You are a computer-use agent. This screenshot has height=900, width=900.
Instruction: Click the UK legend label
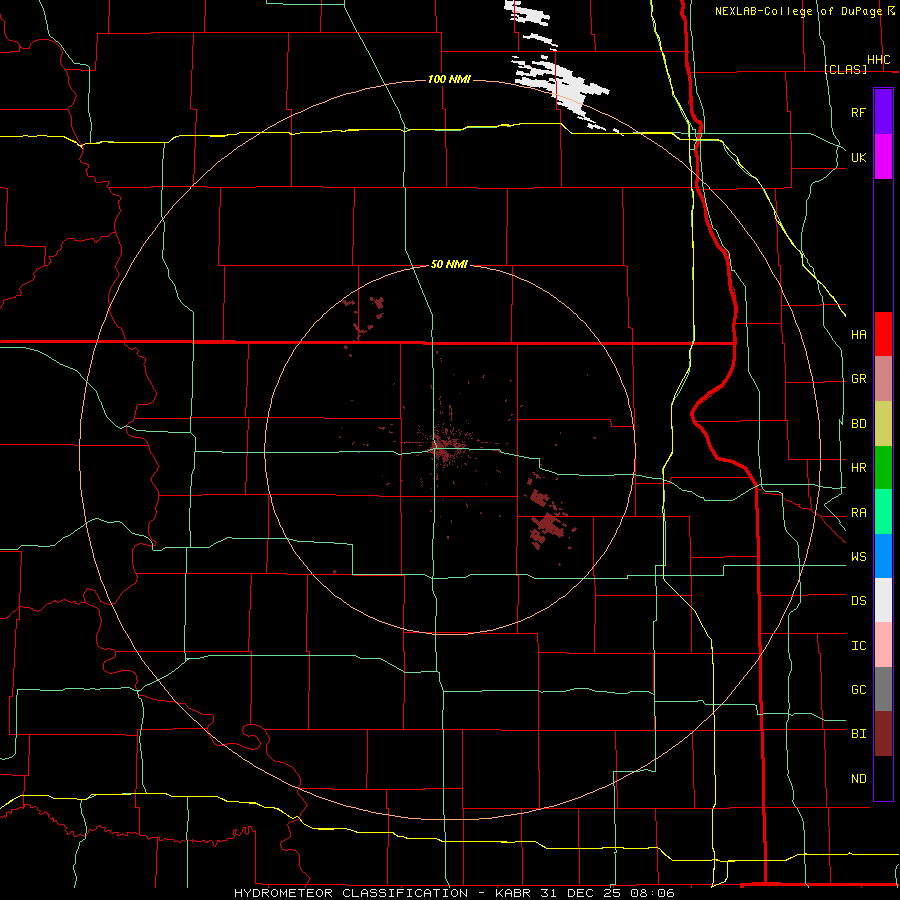pos(858,157)
